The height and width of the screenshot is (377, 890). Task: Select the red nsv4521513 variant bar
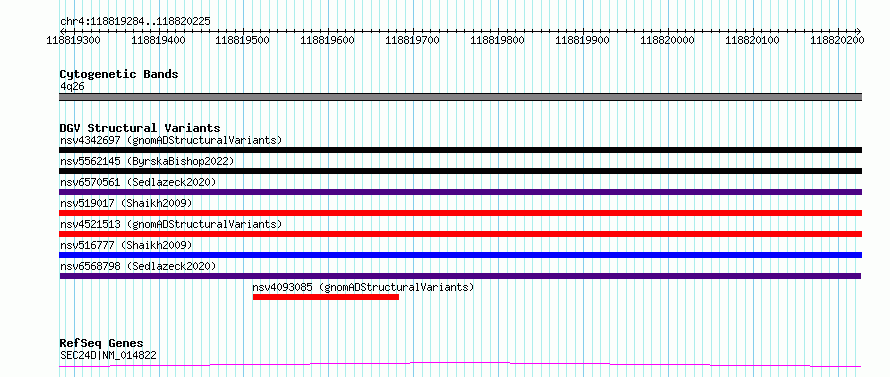[460, 234]
